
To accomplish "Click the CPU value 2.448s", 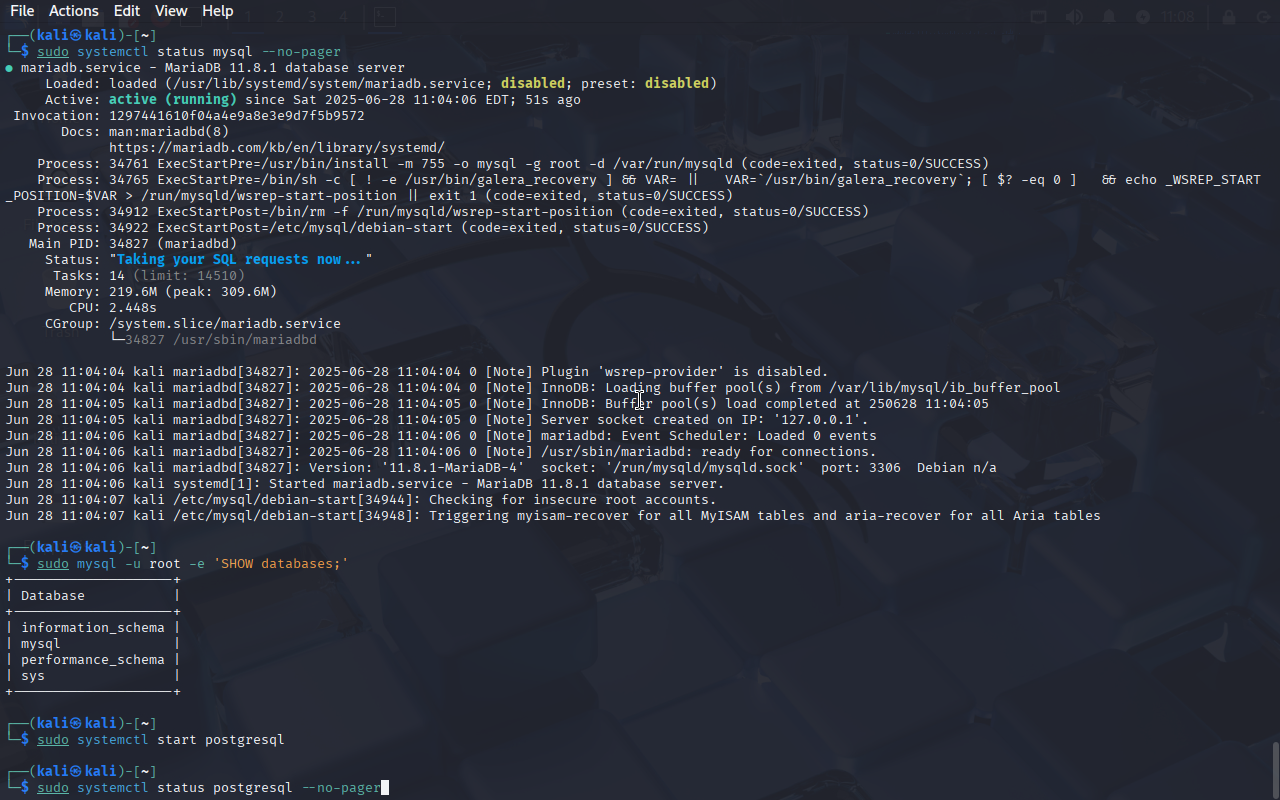I will point(133,307).
